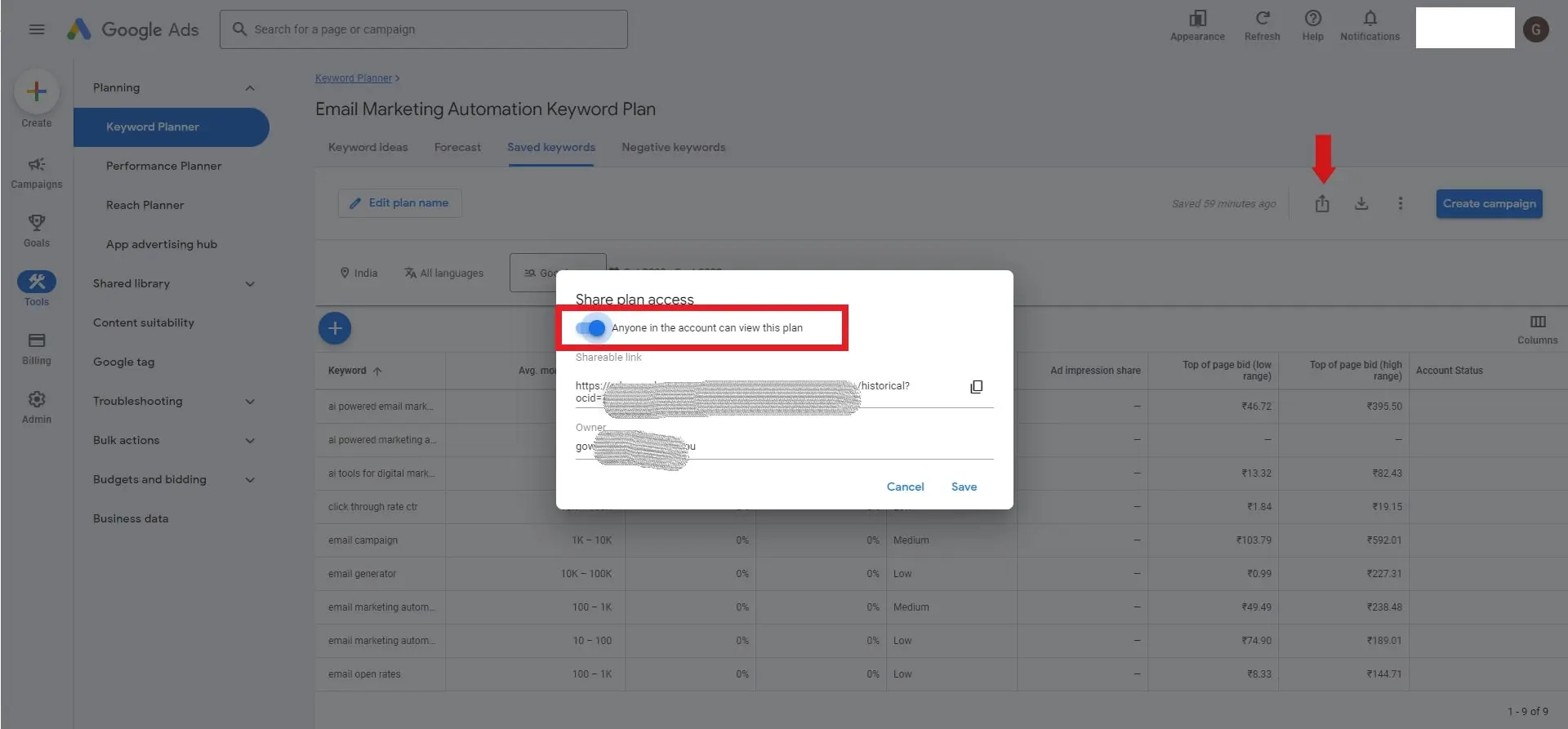The height and width of the screenshot is (729, 1568).
Task: Click the Keyword Planner breadcrumb link
Action: [354, 78]
